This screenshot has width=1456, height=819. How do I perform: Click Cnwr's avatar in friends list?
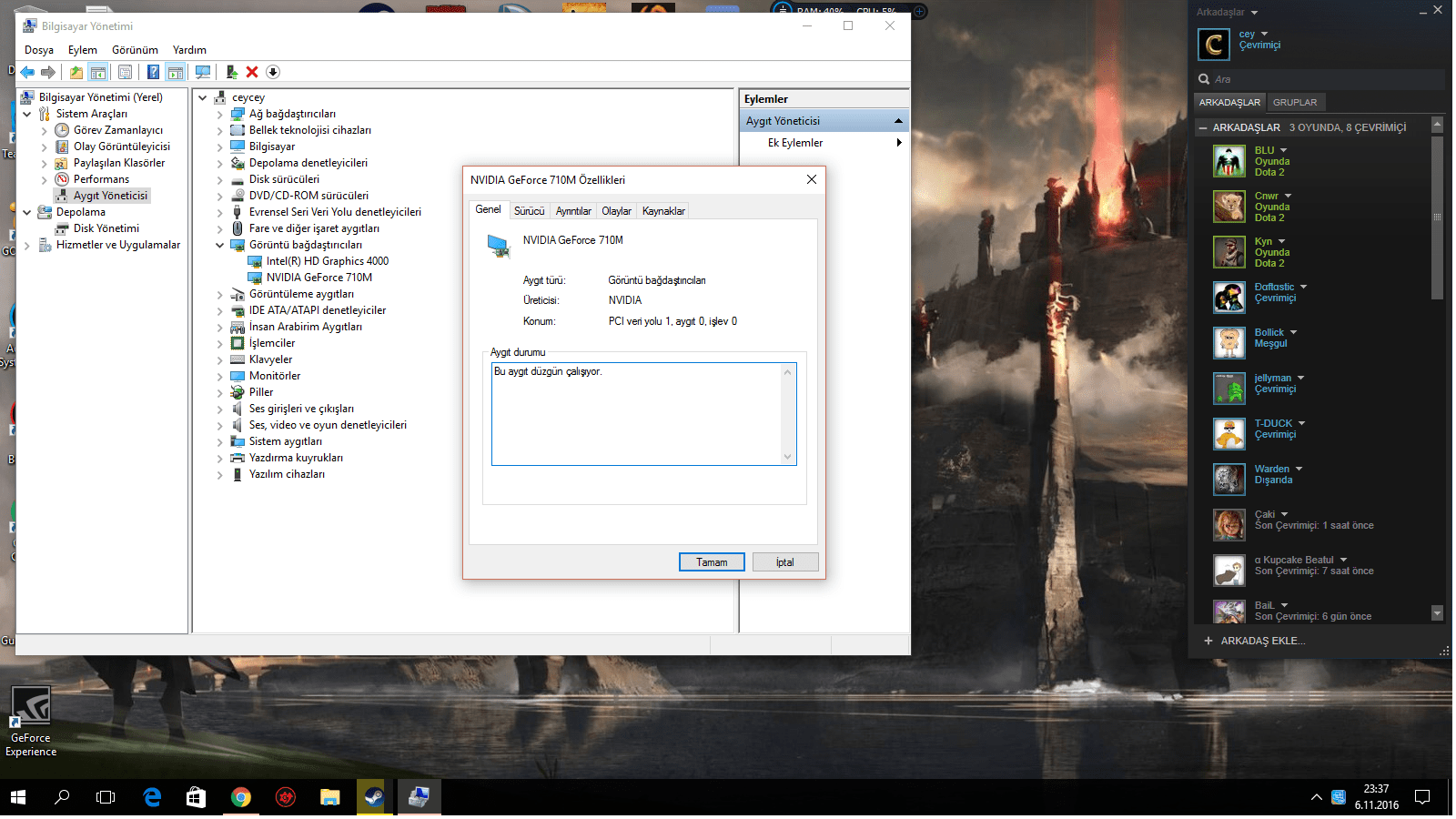point(1229,207)
